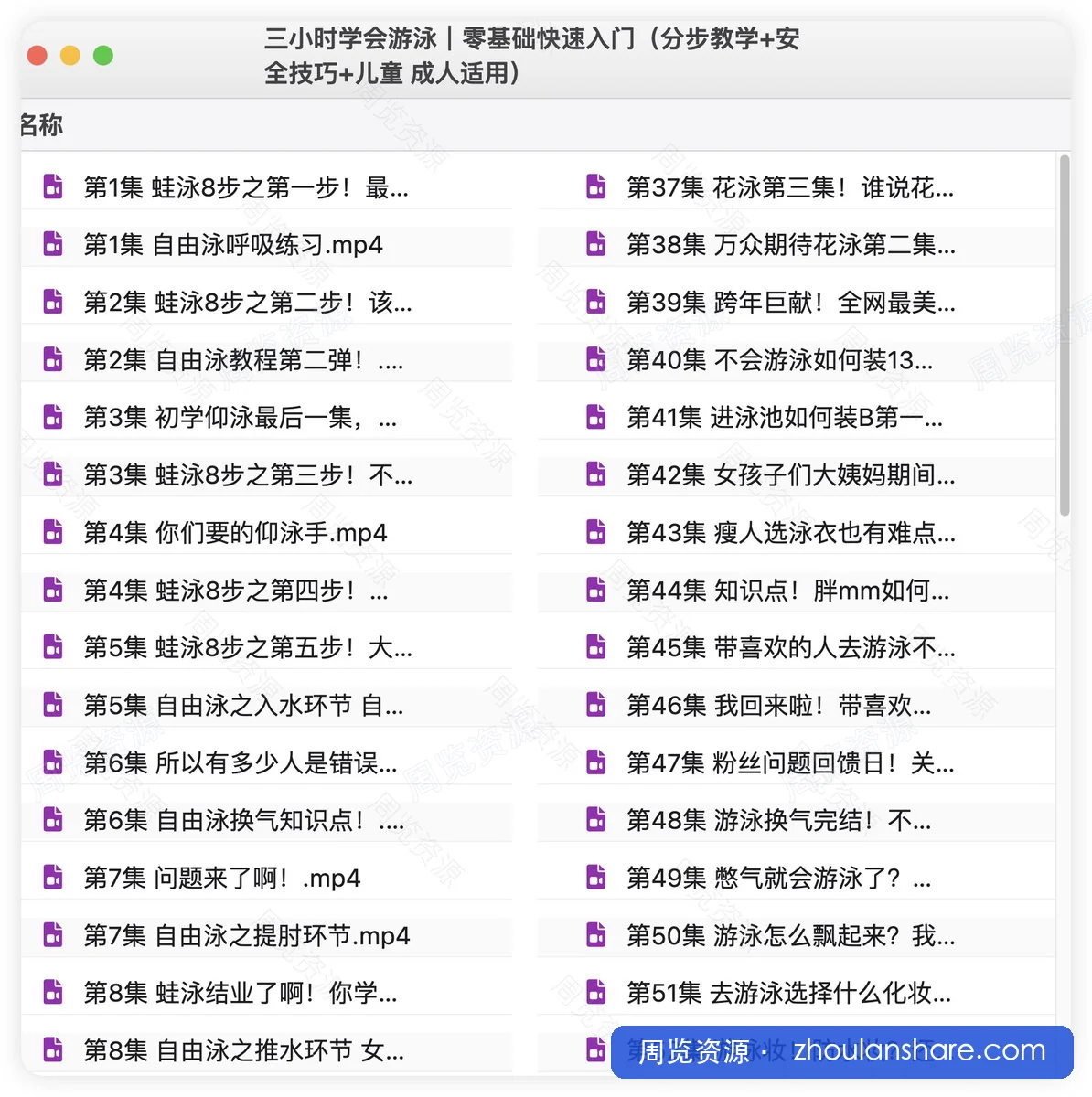Select file name 第3集 初学仰泳最后一集

pos(241,417)
